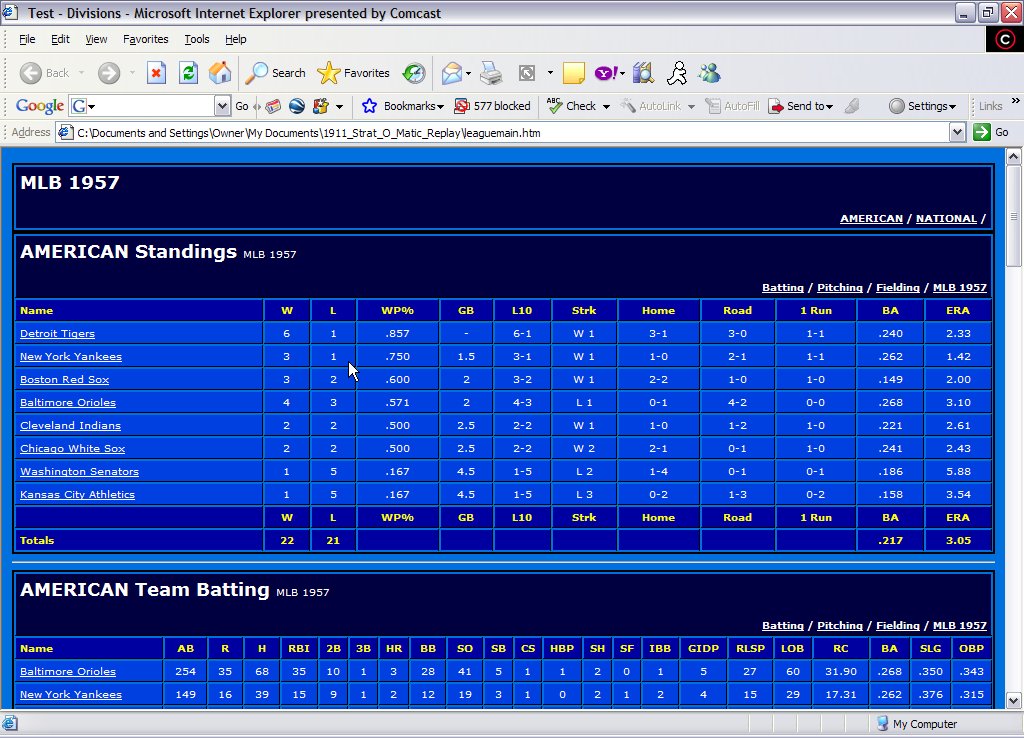Click Totals row BA value .217
Screen dimensions: 1024x738
[890, 541]
